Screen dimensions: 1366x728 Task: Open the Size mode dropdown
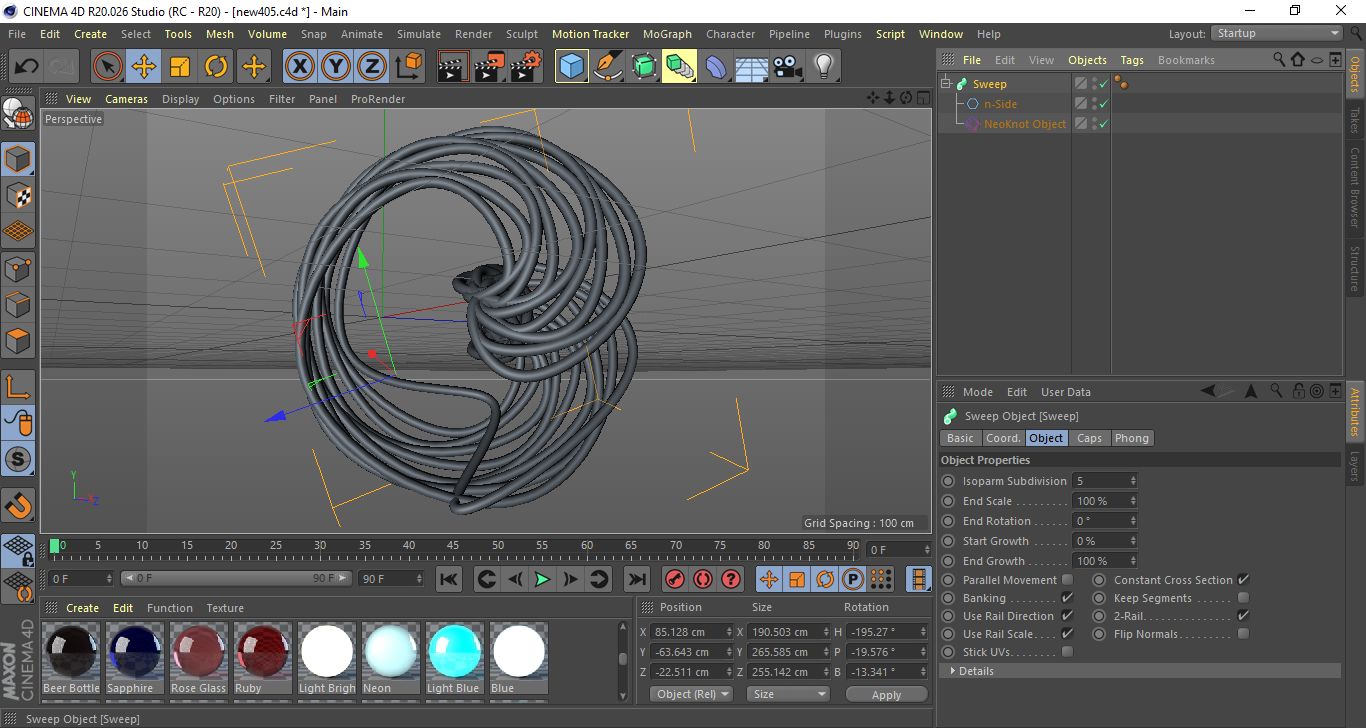pyautogui.click(x=790, y=694)
